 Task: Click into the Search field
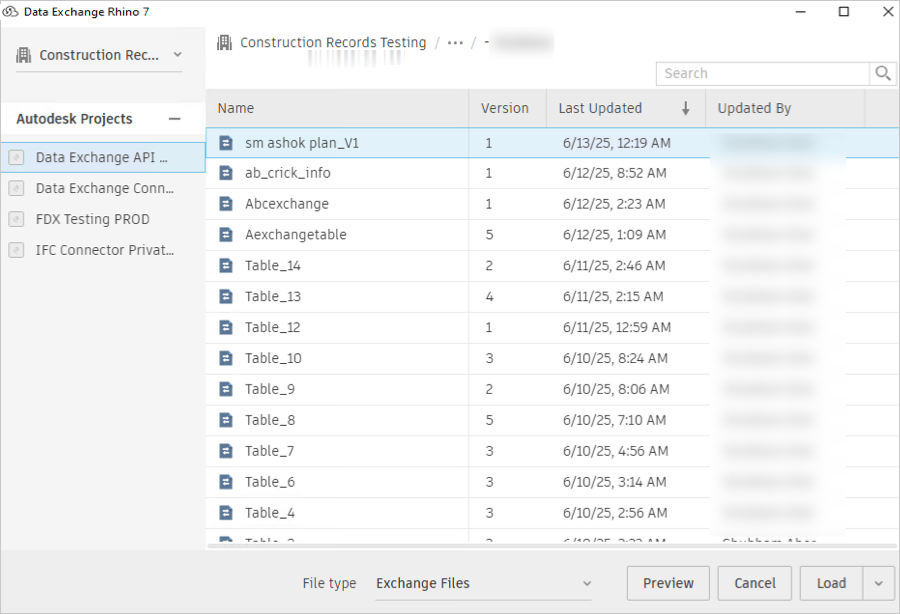tap(763, 73)
